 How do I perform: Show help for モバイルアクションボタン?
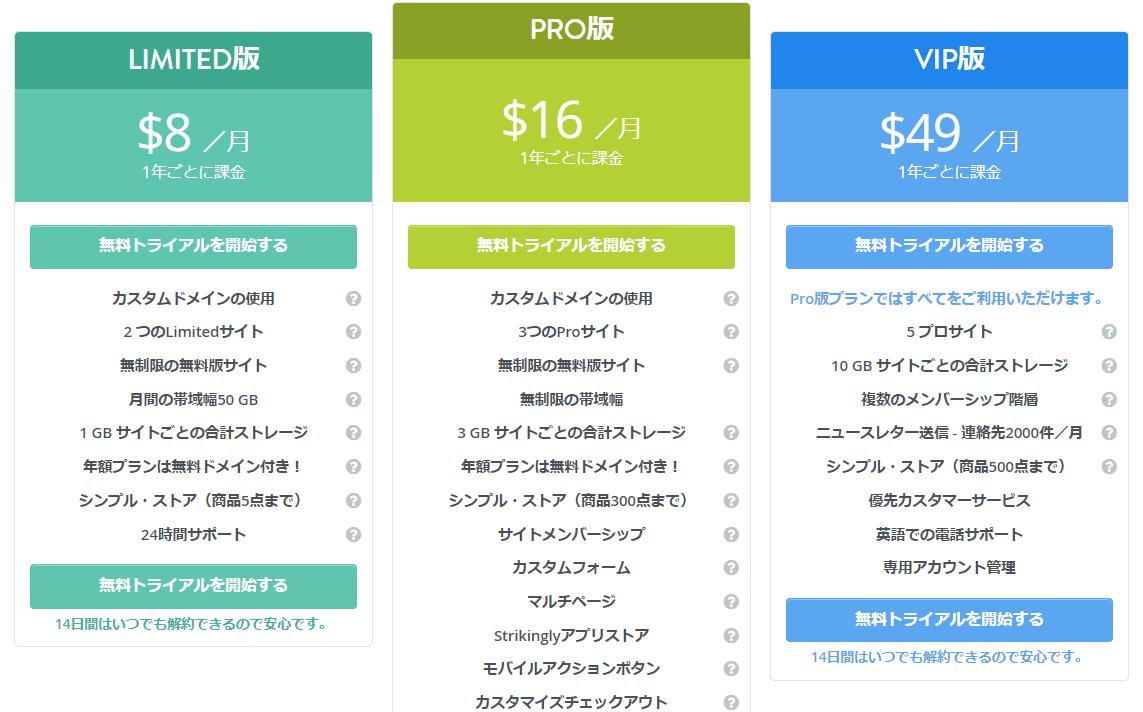(731, 668)
